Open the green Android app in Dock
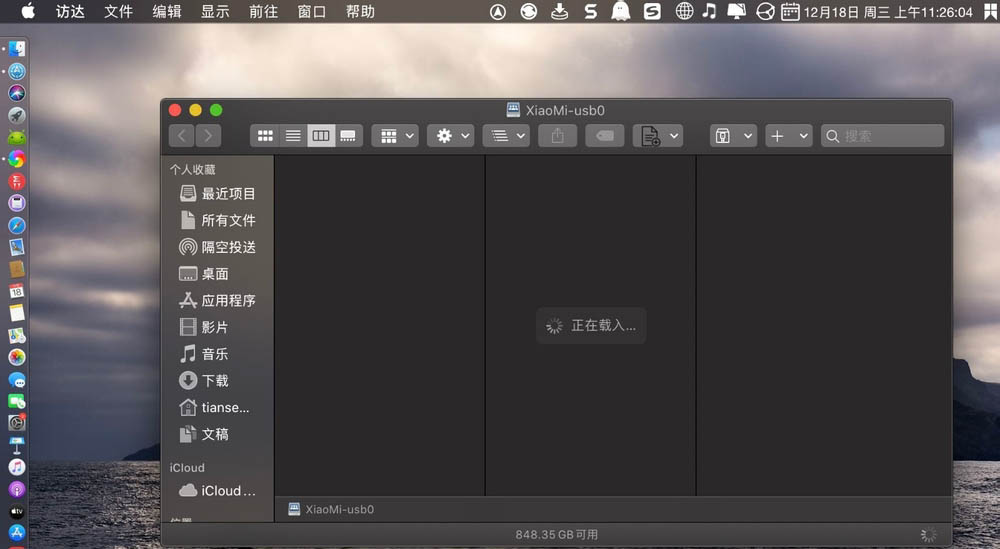This screenshot has width=1000, height=549. 17,136
